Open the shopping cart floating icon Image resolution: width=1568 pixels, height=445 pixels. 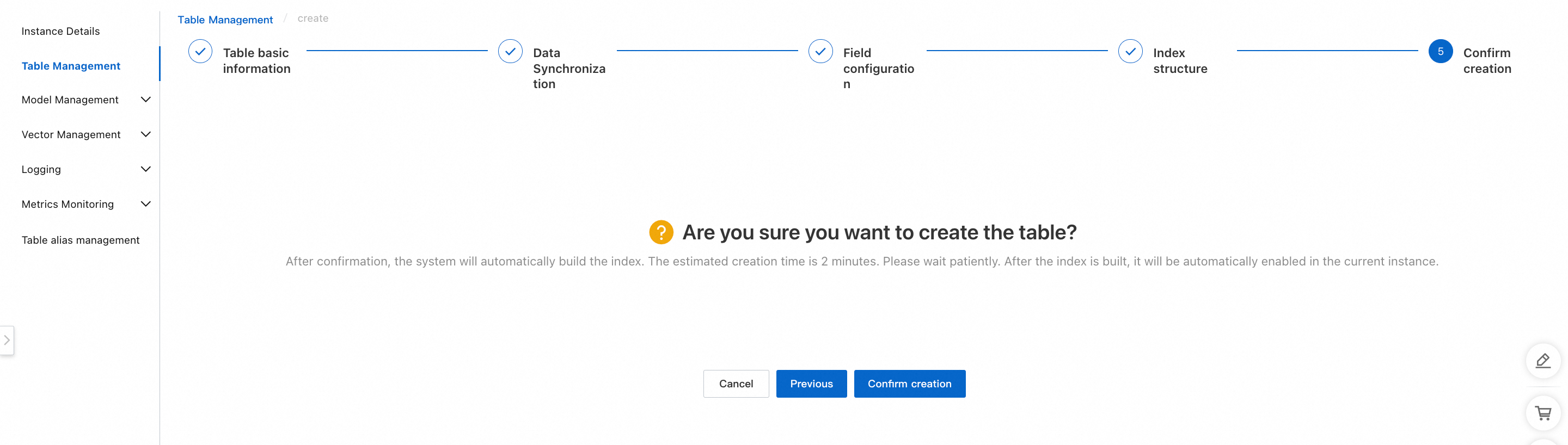pyautogui.click(x=1543, y=413)
